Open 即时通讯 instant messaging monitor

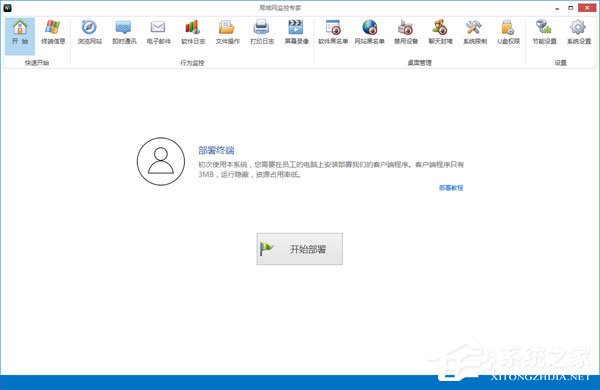124,33
